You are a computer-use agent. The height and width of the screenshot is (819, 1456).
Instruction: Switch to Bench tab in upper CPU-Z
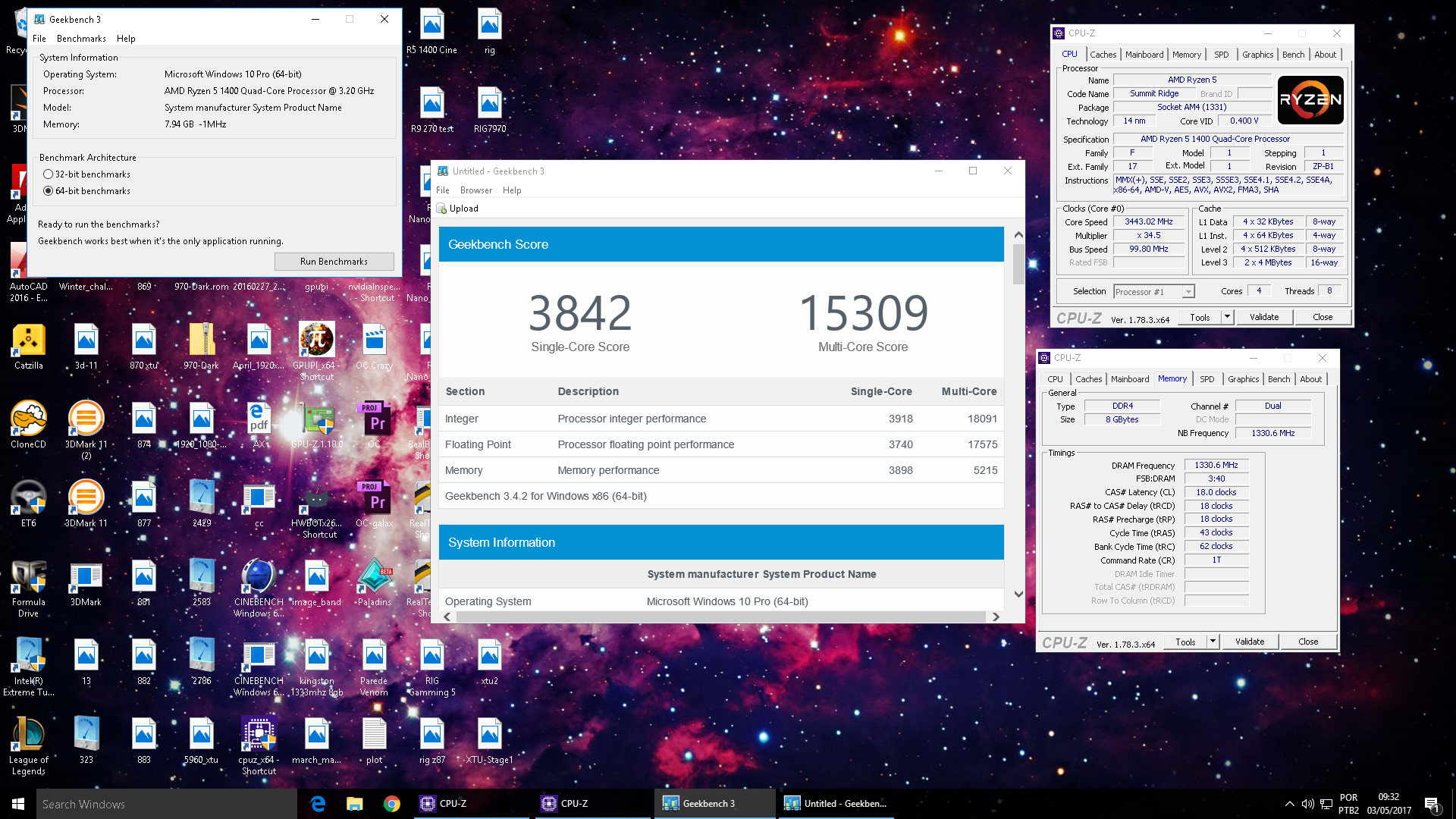point(1293,55)
